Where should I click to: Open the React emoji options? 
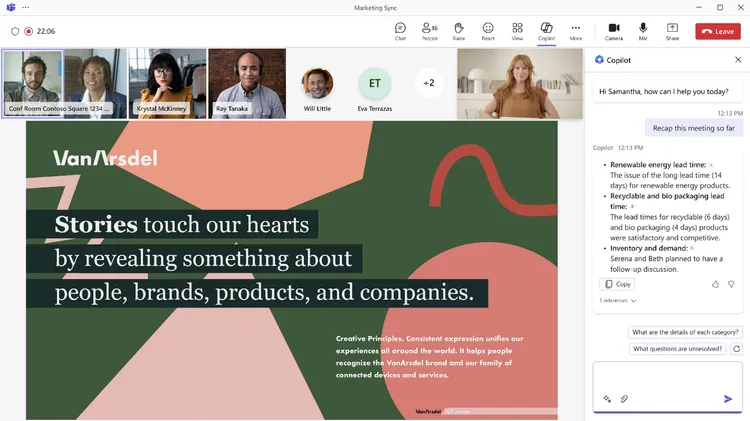pyautogui.click(x=488, y=30)
